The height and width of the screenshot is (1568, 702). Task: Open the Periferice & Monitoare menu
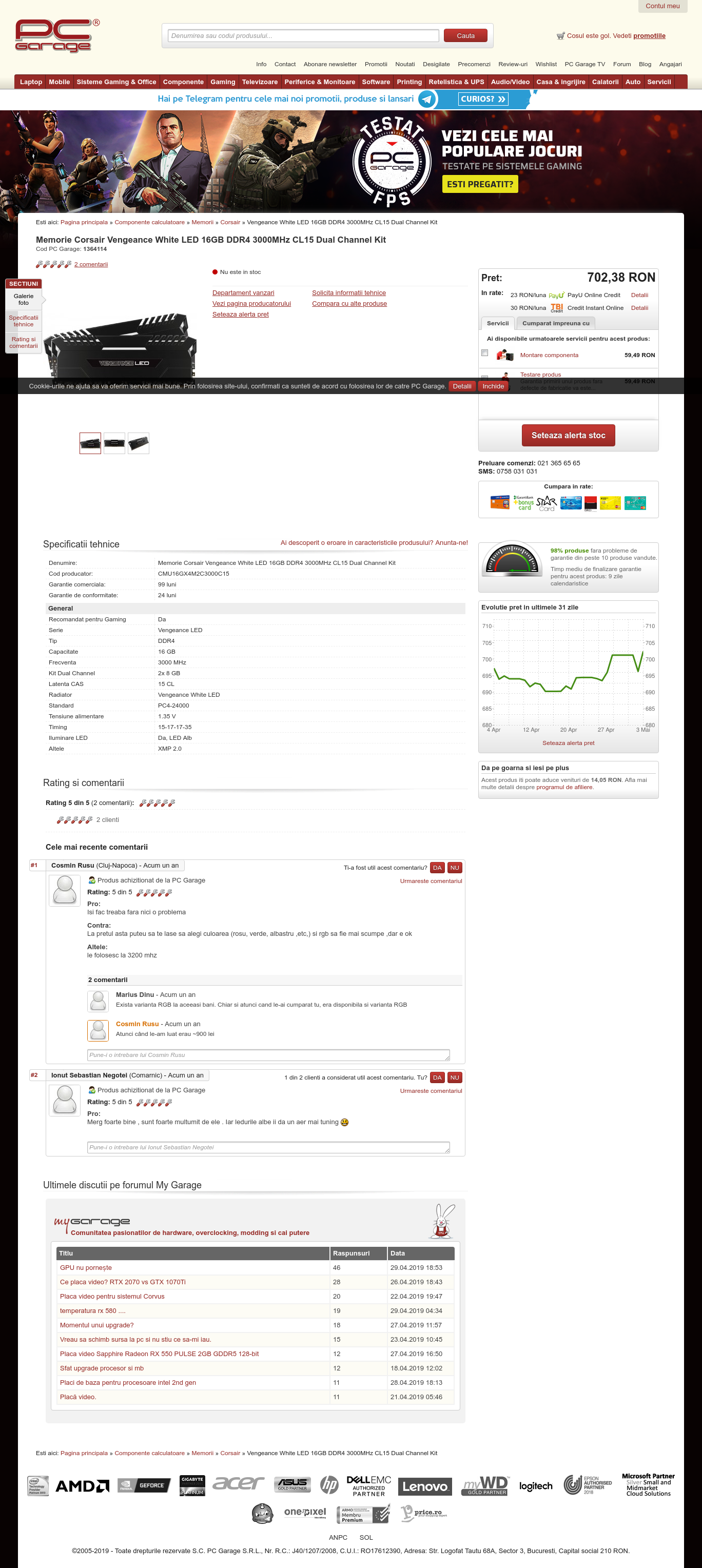click(x=320, y=82)
